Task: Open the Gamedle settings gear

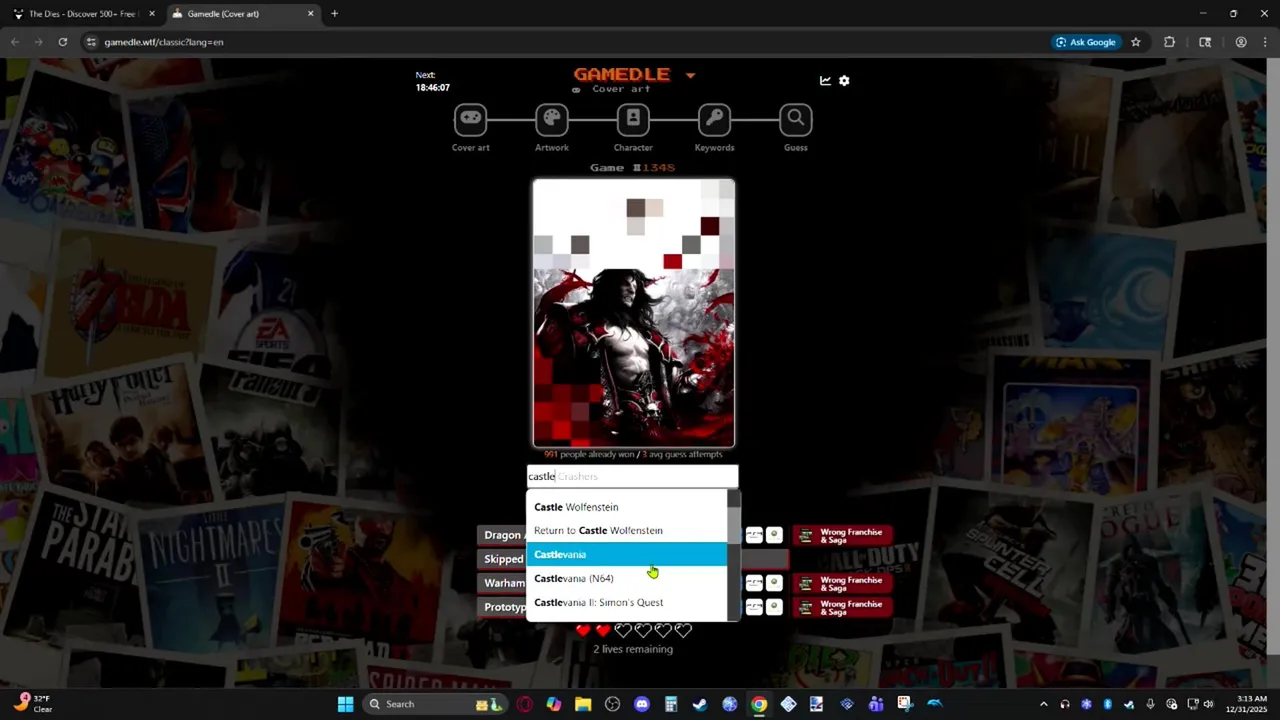Action: tap(844, 81)
